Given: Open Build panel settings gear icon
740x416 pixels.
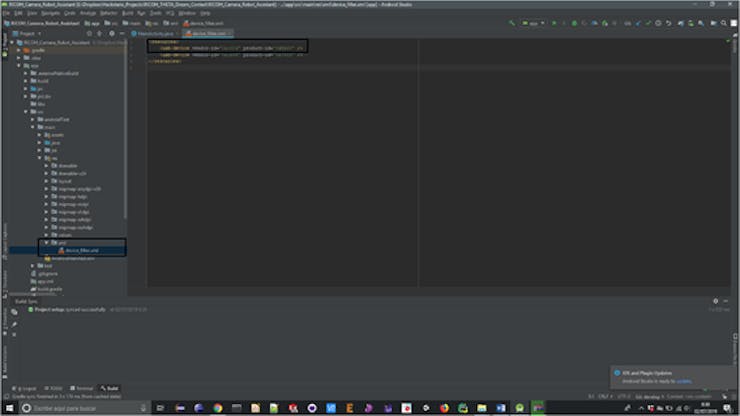Looking at the screenshot, I should coord(715,301).
